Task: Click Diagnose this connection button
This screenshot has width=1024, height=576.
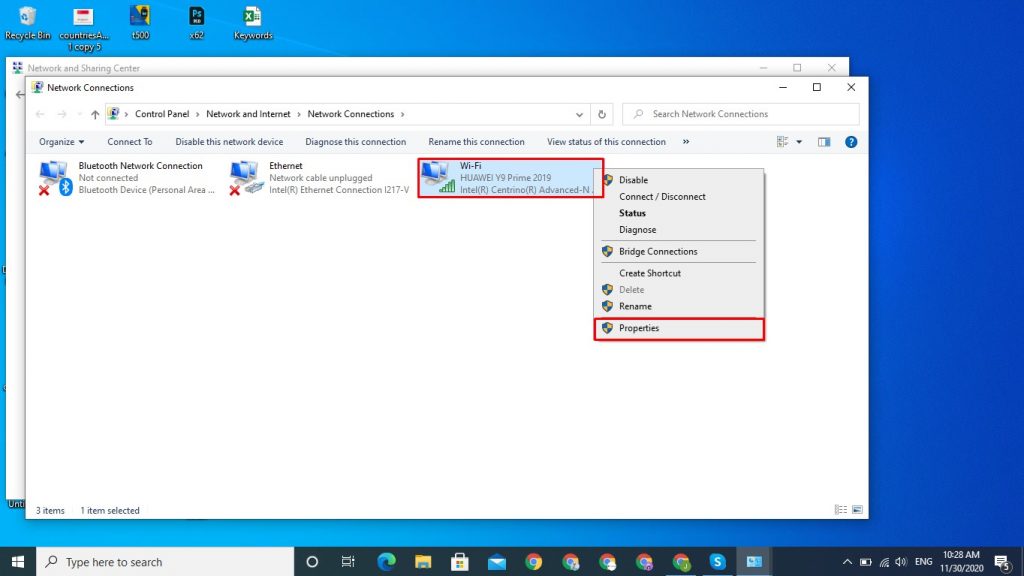Action: [355, 142]
